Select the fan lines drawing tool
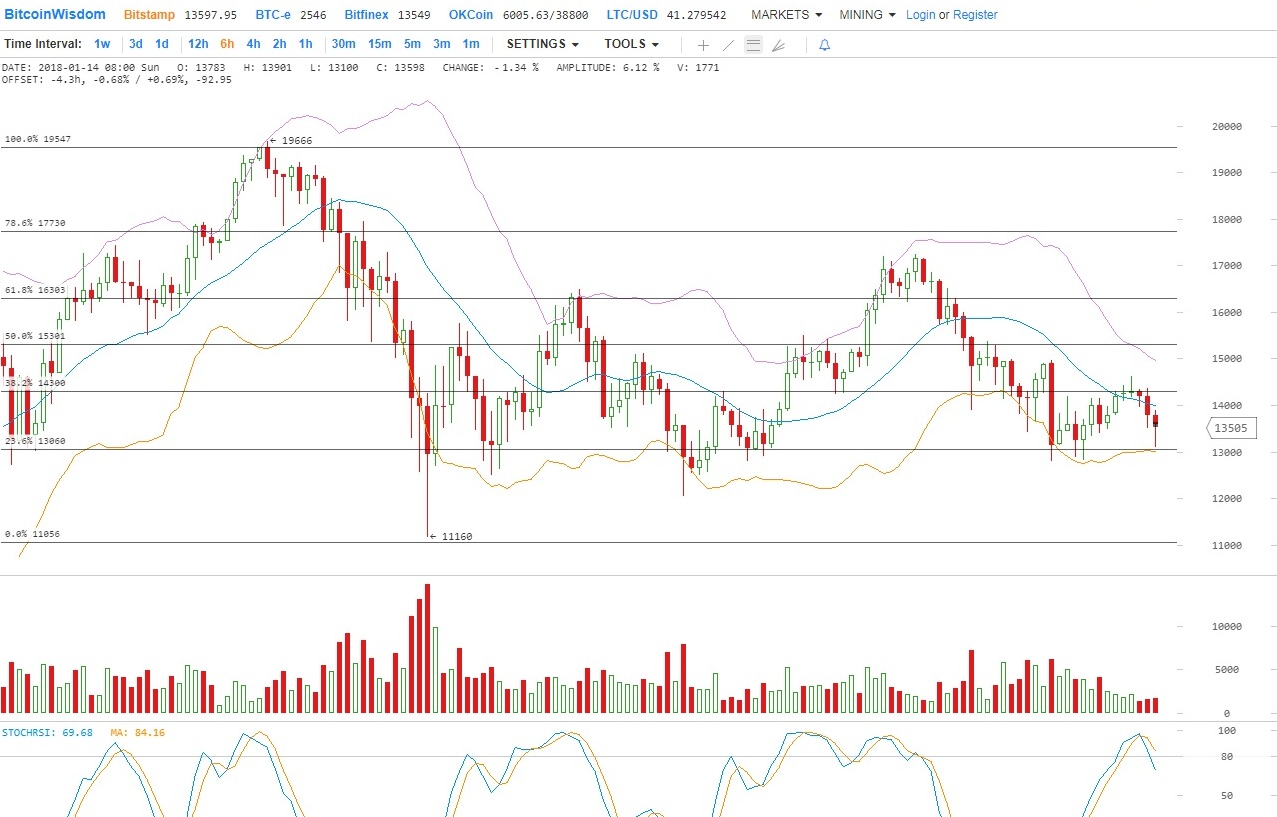The width and height of the screenshot is (1277, 817). pyautogui.click(x=778, y=45)
